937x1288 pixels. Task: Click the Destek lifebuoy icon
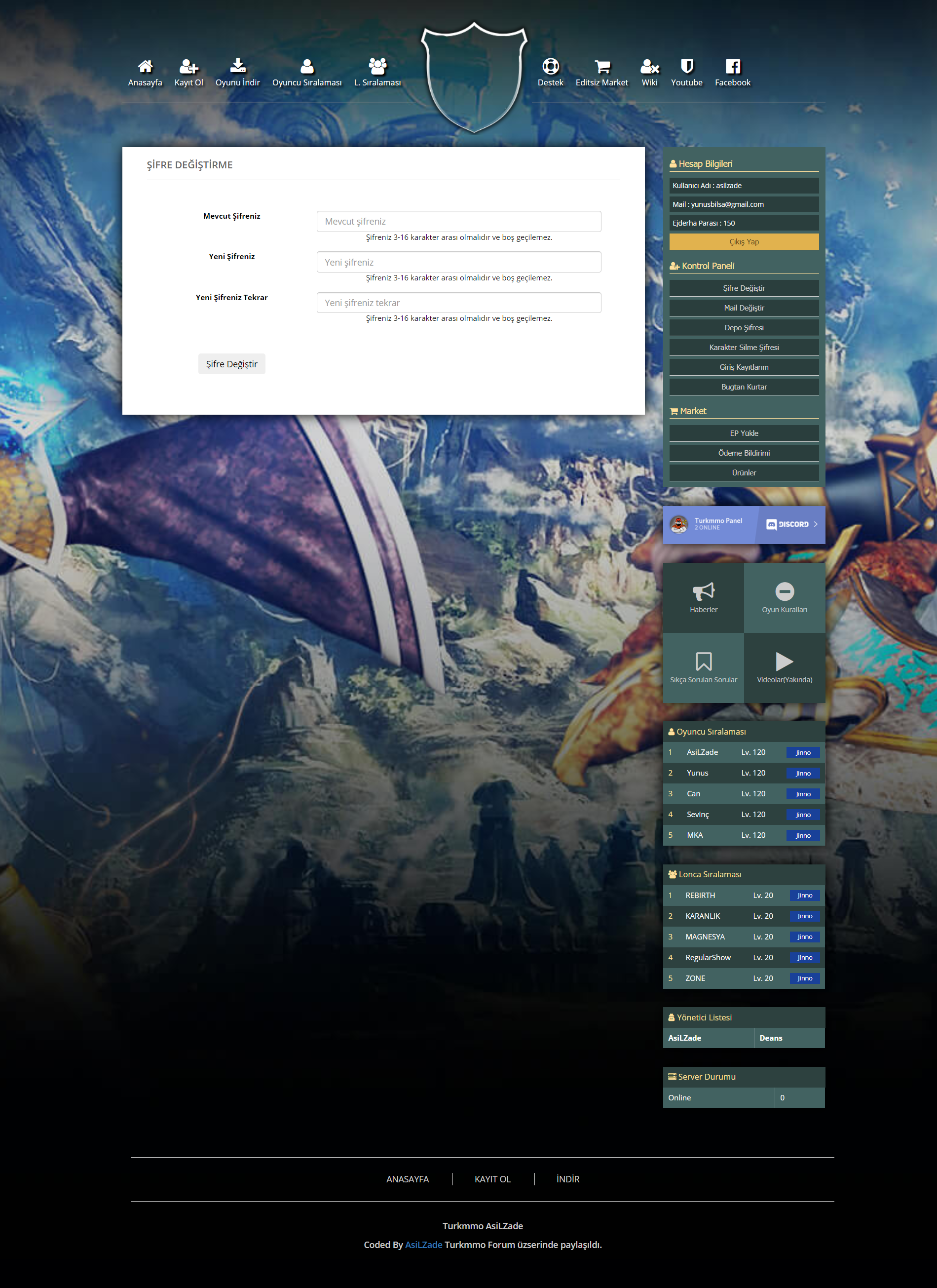click(x=551, y=67)
